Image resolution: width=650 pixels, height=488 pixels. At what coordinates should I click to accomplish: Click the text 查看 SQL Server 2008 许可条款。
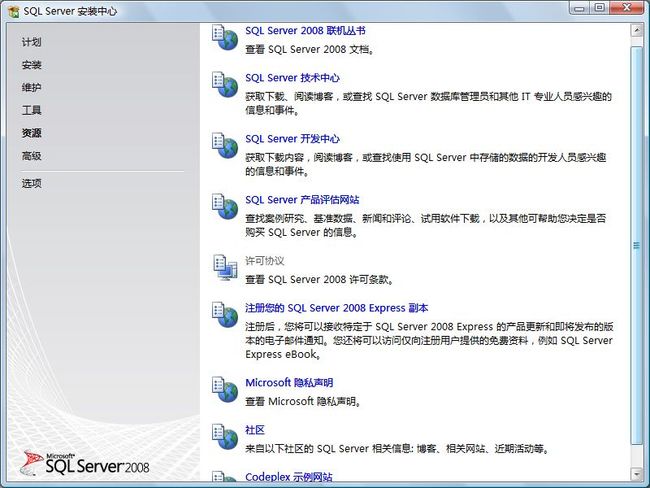[x=319, y=280]
